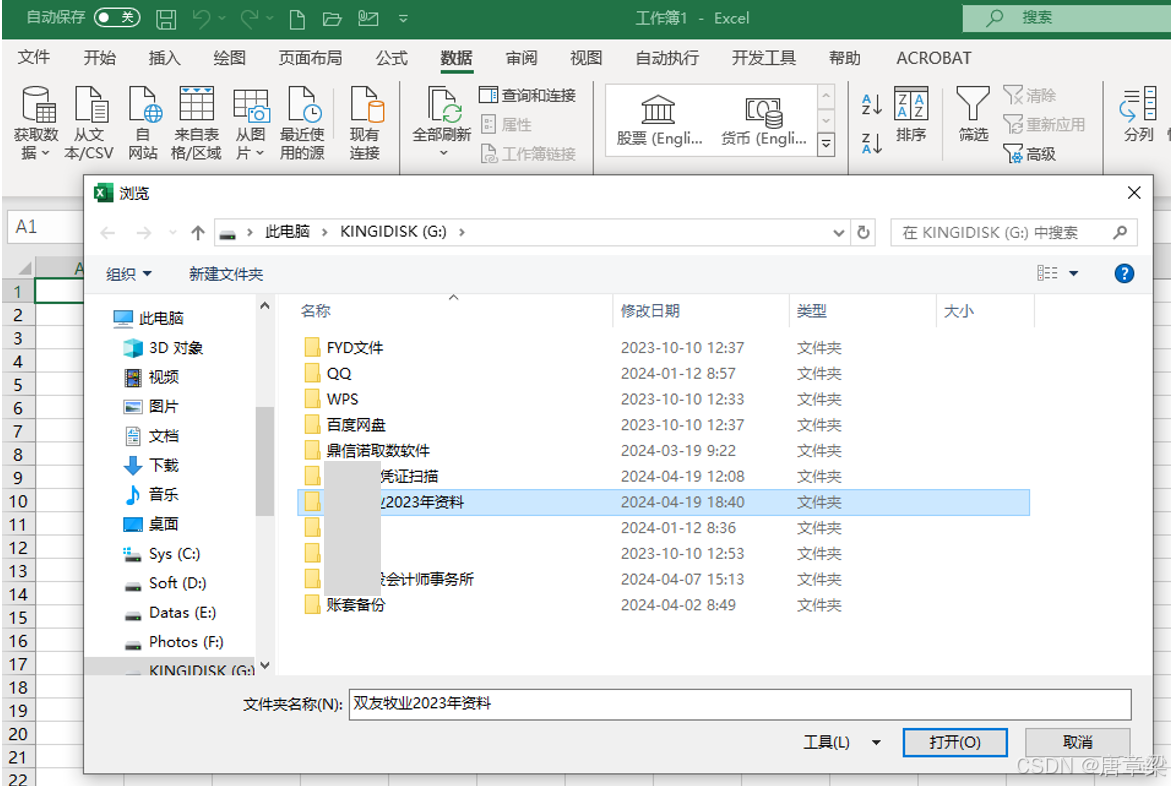
Task: Open the 获取数据 dropdown button
Action: coord(36,123)
